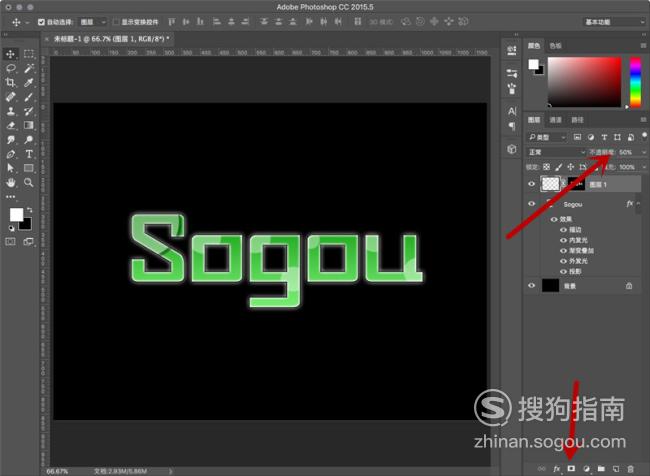Select the Gradient tool
Screen dimensions: 650x476
[29, 125]
